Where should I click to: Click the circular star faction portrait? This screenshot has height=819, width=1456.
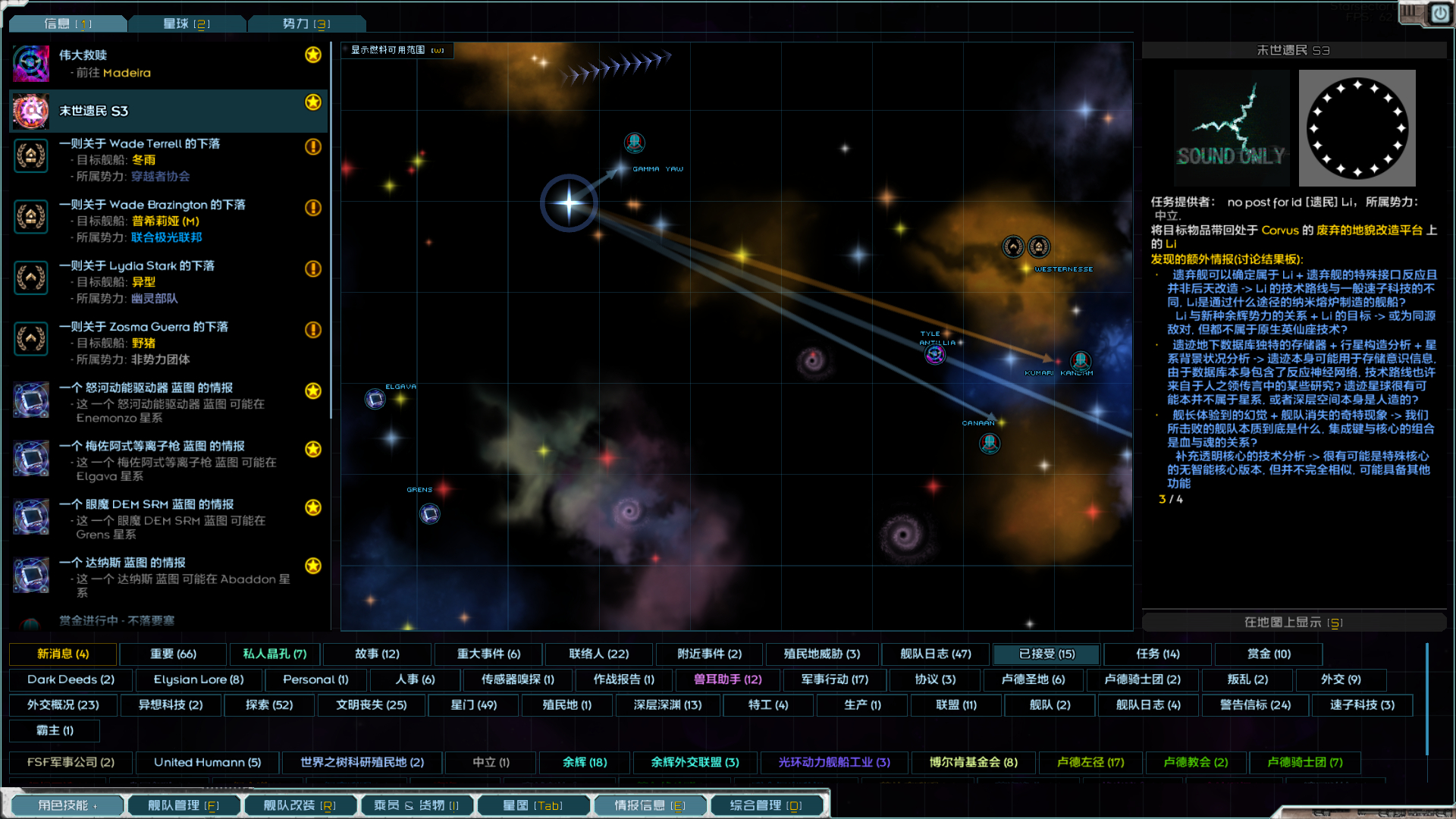pos(1357,128)
